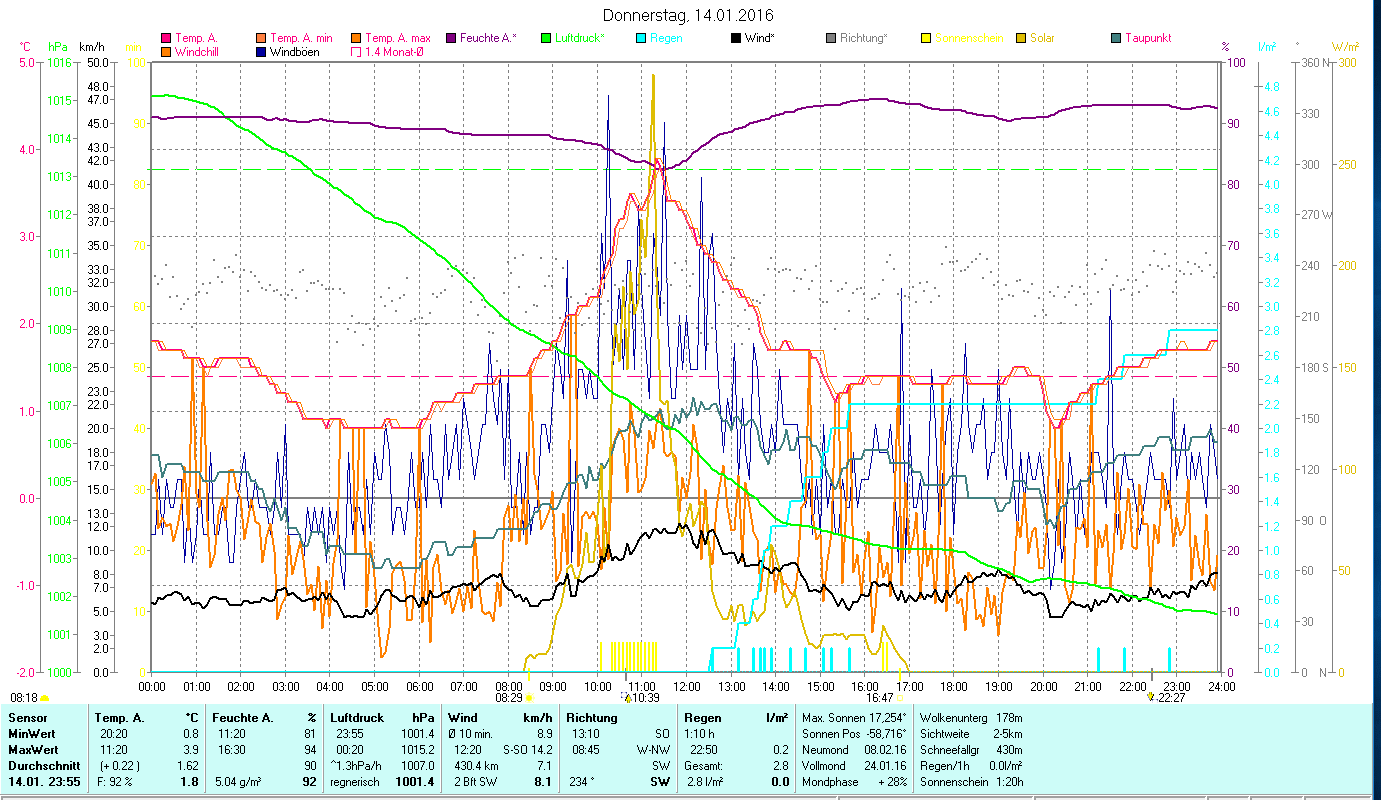Screen dimensions: 1381x800
Task: Click the pink Temp. A. legend swatch
Action: point(166,38)
